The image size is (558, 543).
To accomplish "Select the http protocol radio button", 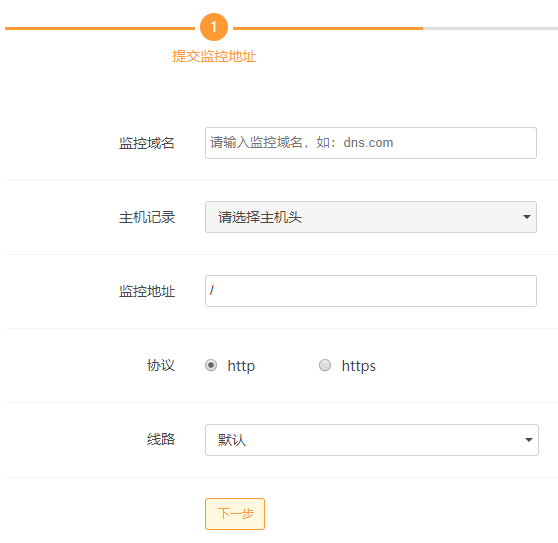I will pyautogui.click(x=211, y=365).
